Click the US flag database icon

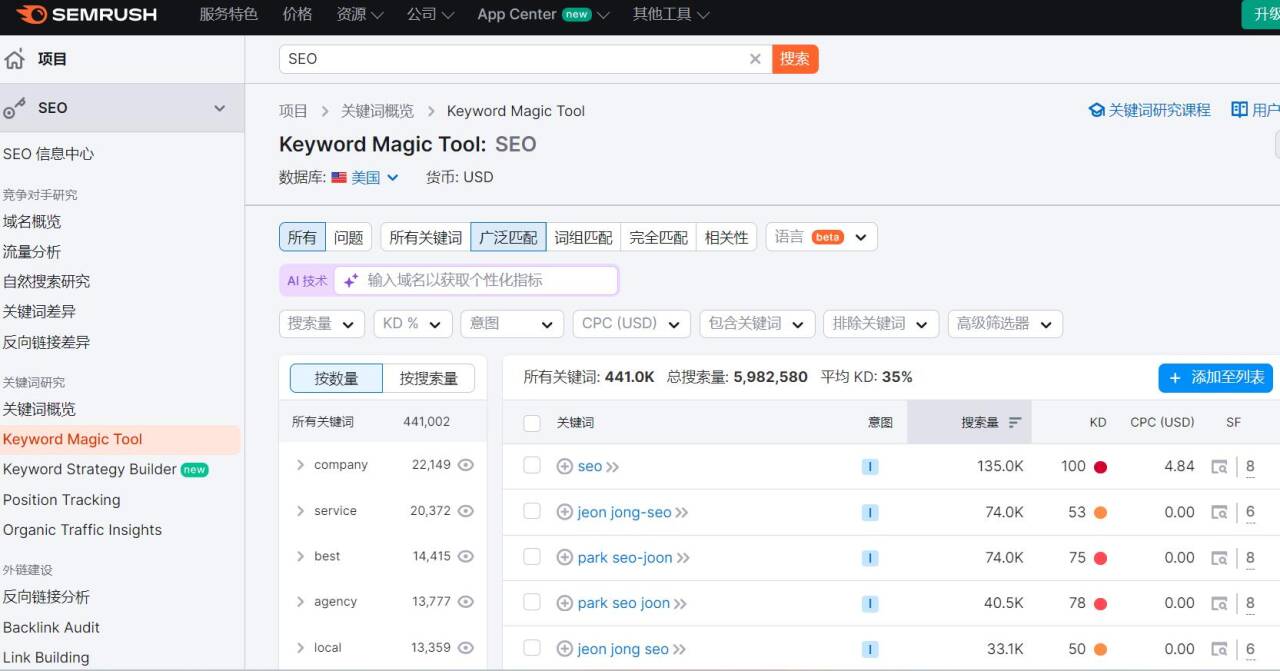point(339,177)
